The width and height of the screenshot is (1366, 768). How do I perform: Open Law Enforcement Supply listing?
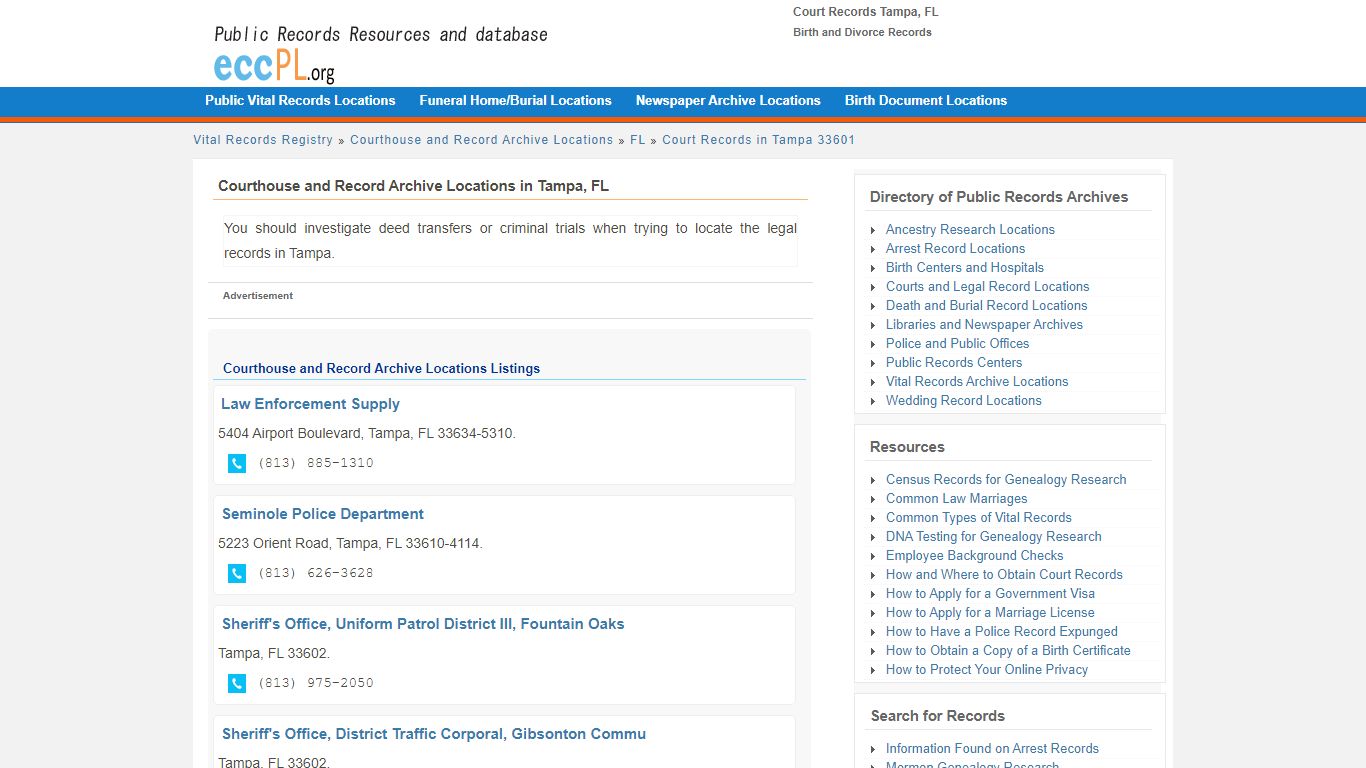pyautogui.click(x=310, y=404)
